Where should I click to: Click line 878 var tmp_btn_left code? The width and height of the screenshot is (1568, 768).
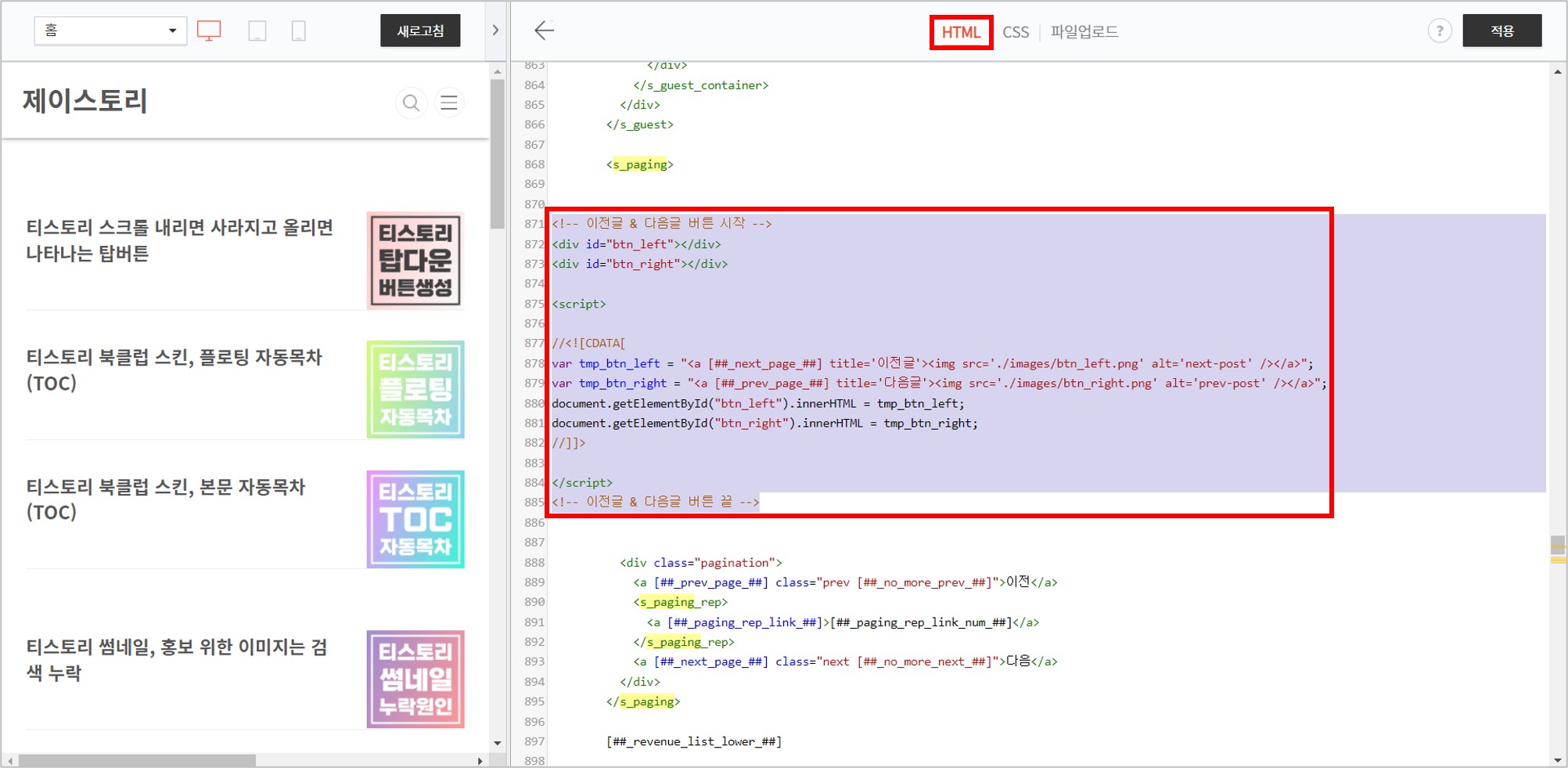pos(932,363)
